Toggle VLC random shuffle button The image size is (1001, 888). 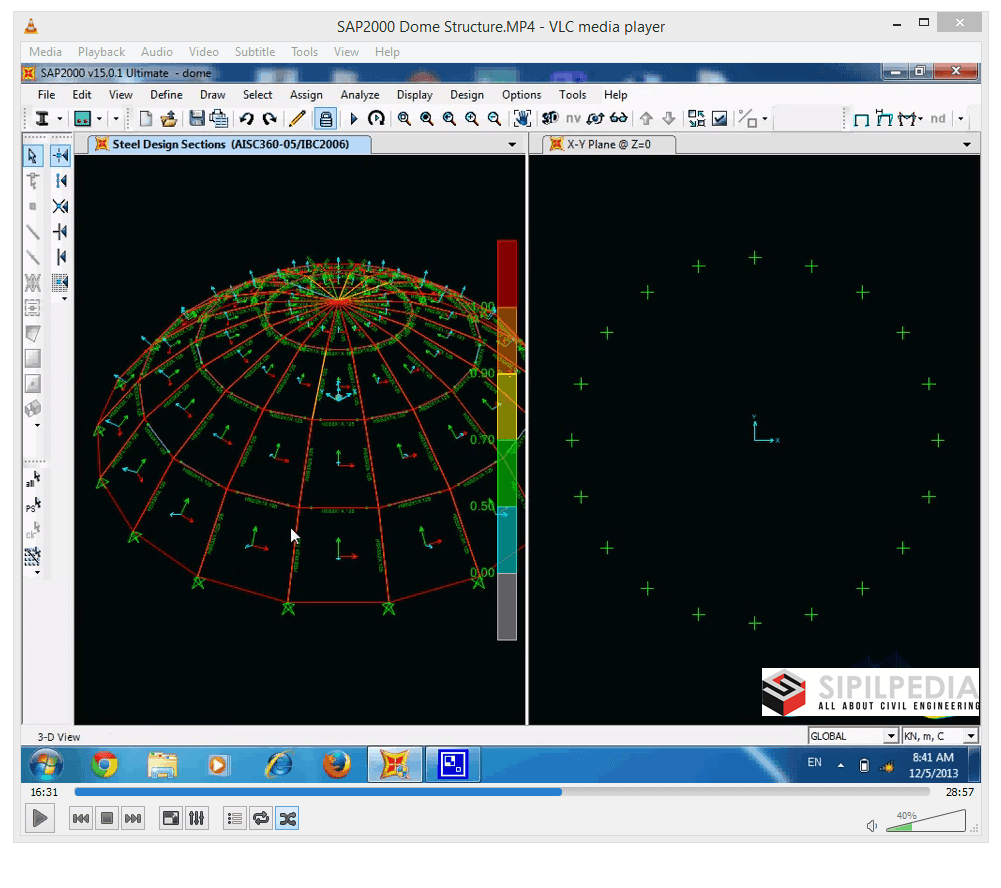[x=288, y=818]
